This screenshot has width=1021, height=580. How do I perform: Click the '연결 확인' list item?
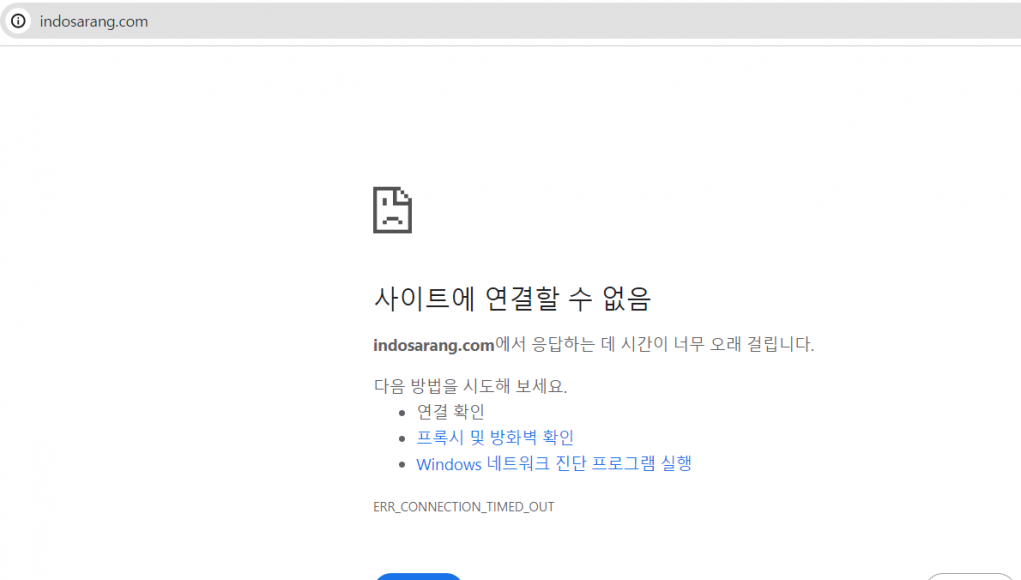[451, 411]
